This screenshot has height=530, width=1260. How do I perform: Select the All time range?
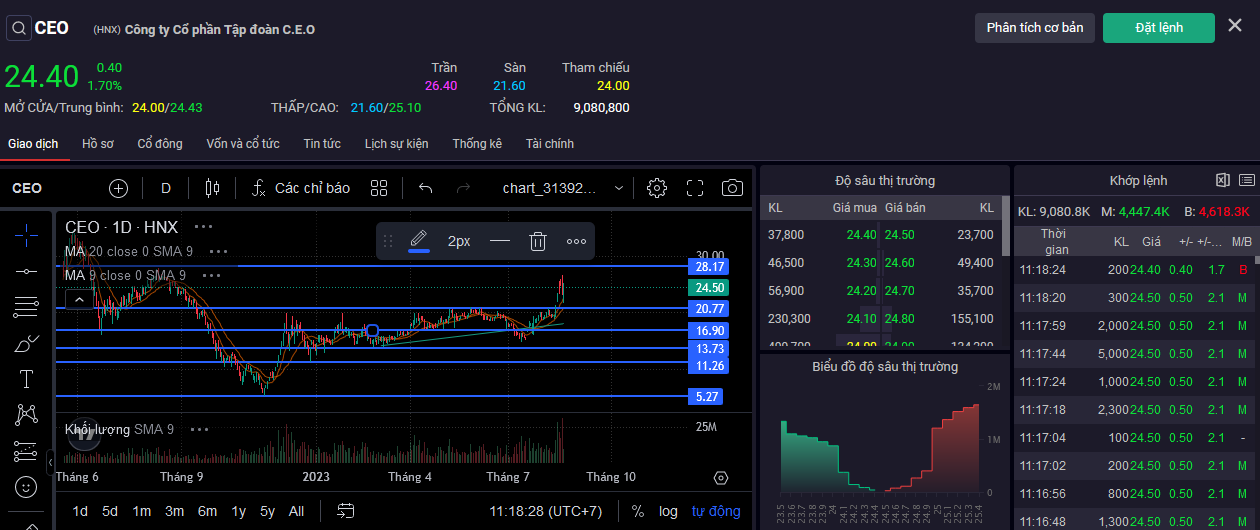pos(296,511)
